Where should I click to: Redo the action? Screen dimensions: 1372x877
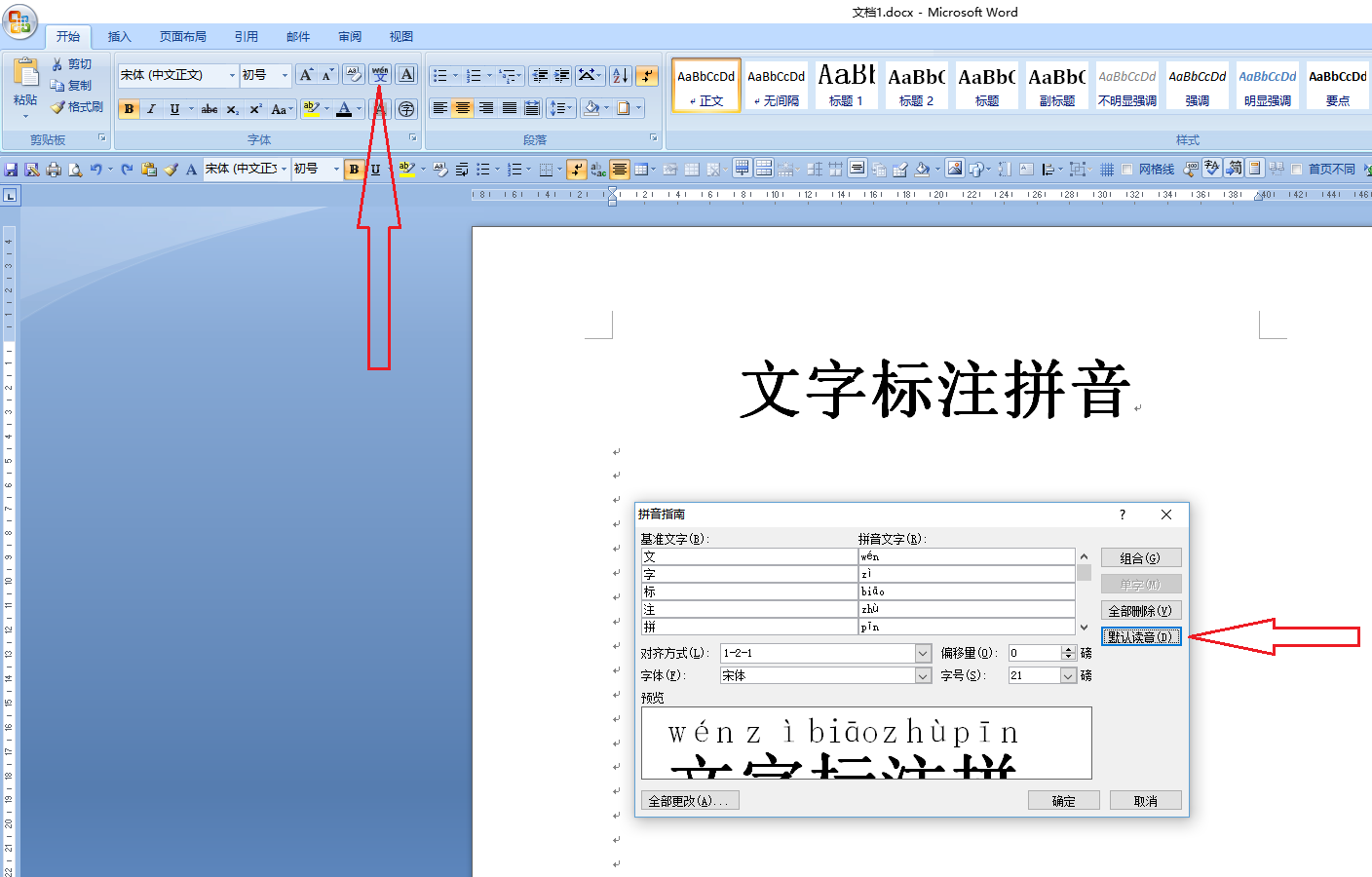(127, 170)
